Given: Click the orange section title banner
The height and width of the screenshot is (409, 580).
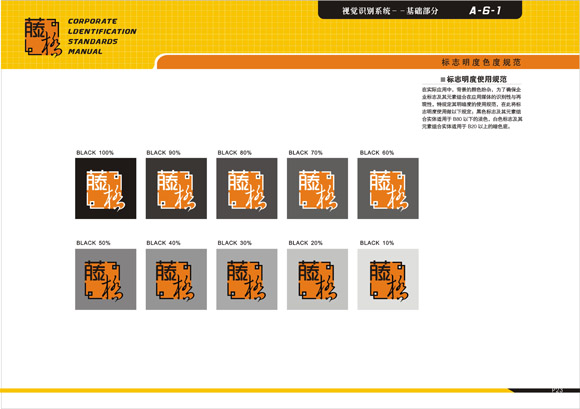Looking at the screenshot, I should 368,62.
